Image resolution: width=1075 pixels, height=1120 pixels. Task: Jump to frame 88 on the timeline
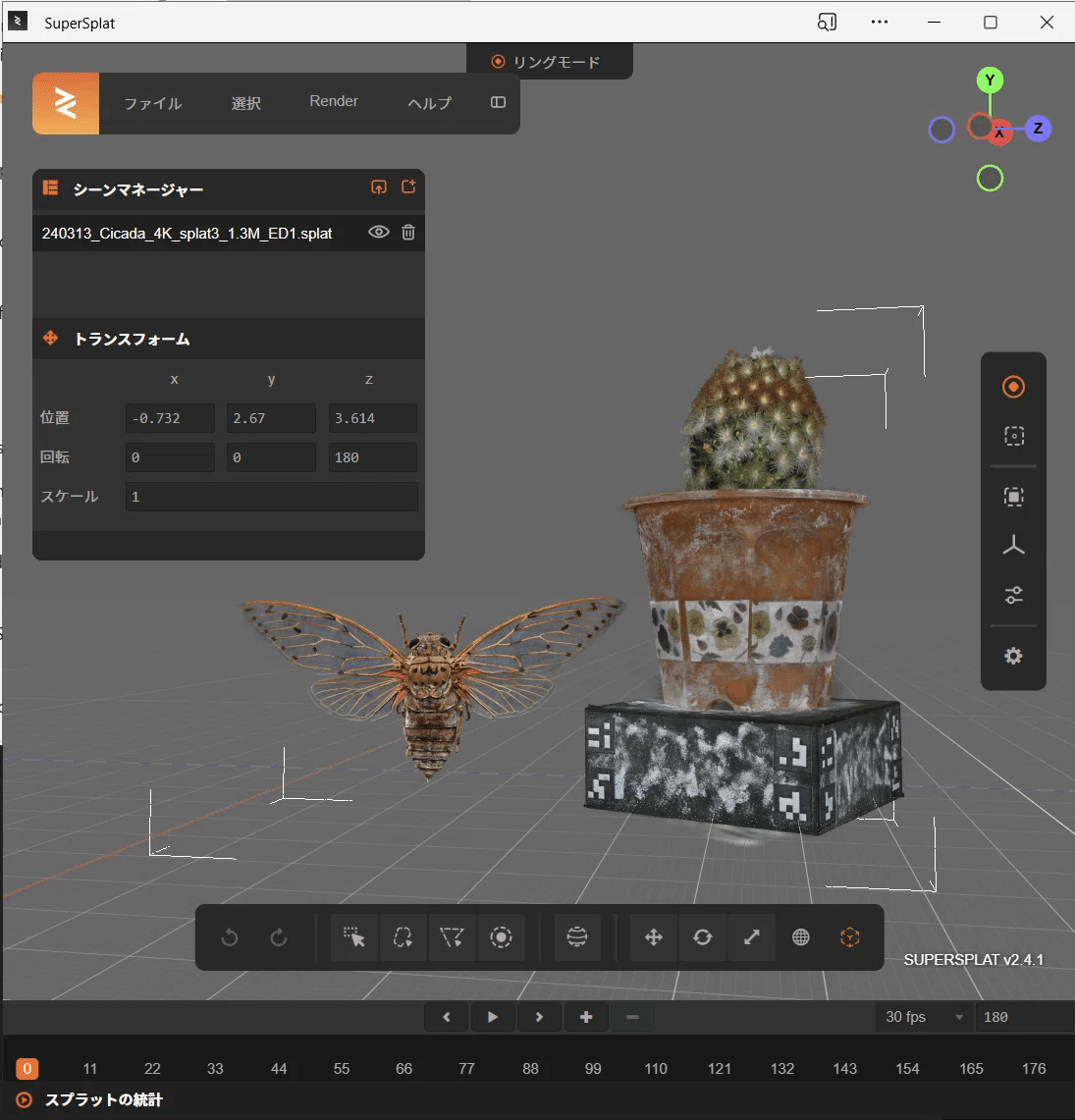pyautogui.click(x=530, y=1068)
